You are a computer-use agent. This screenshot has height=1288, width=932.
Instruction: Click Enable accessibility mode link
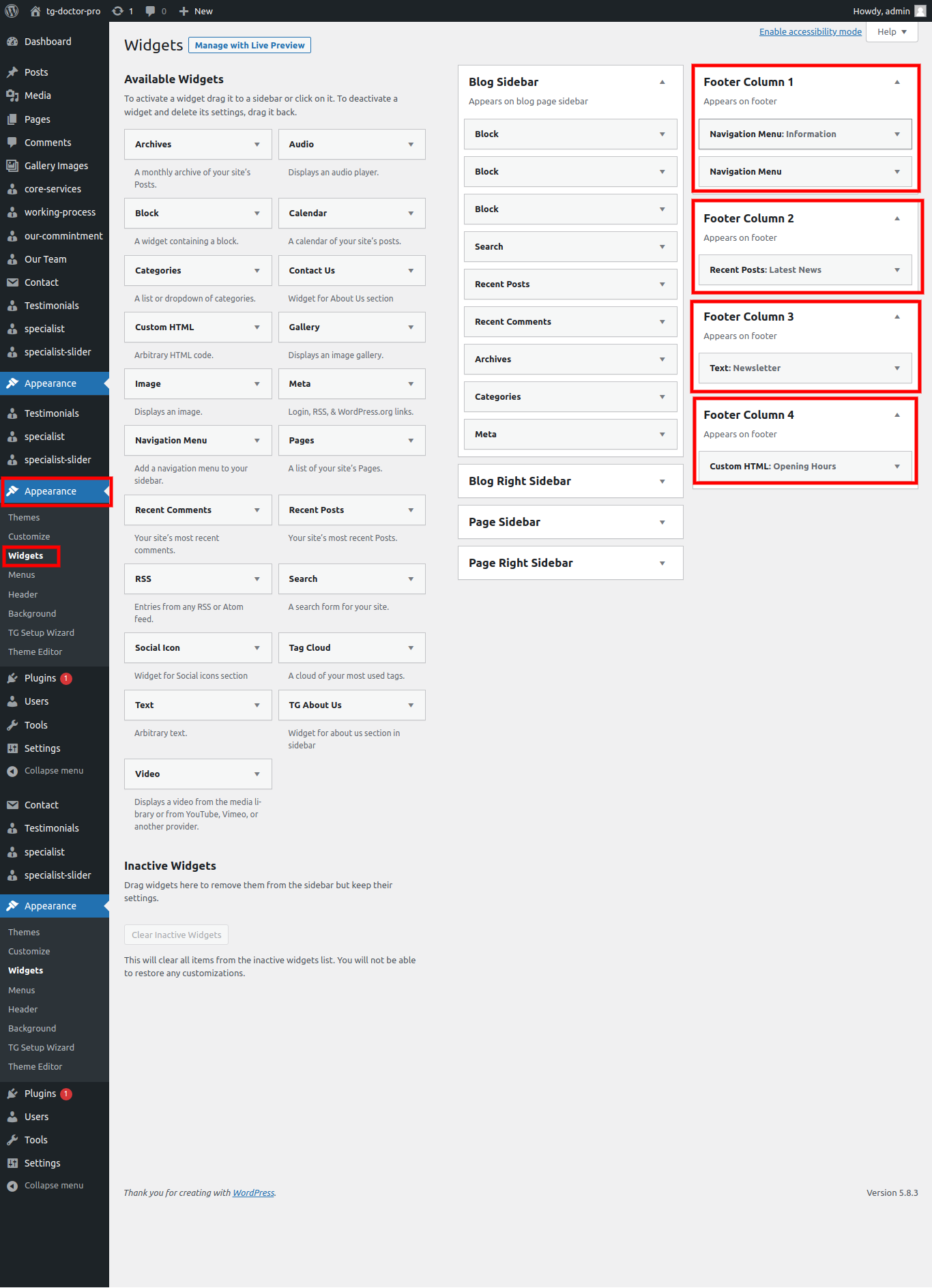point(810,32)
